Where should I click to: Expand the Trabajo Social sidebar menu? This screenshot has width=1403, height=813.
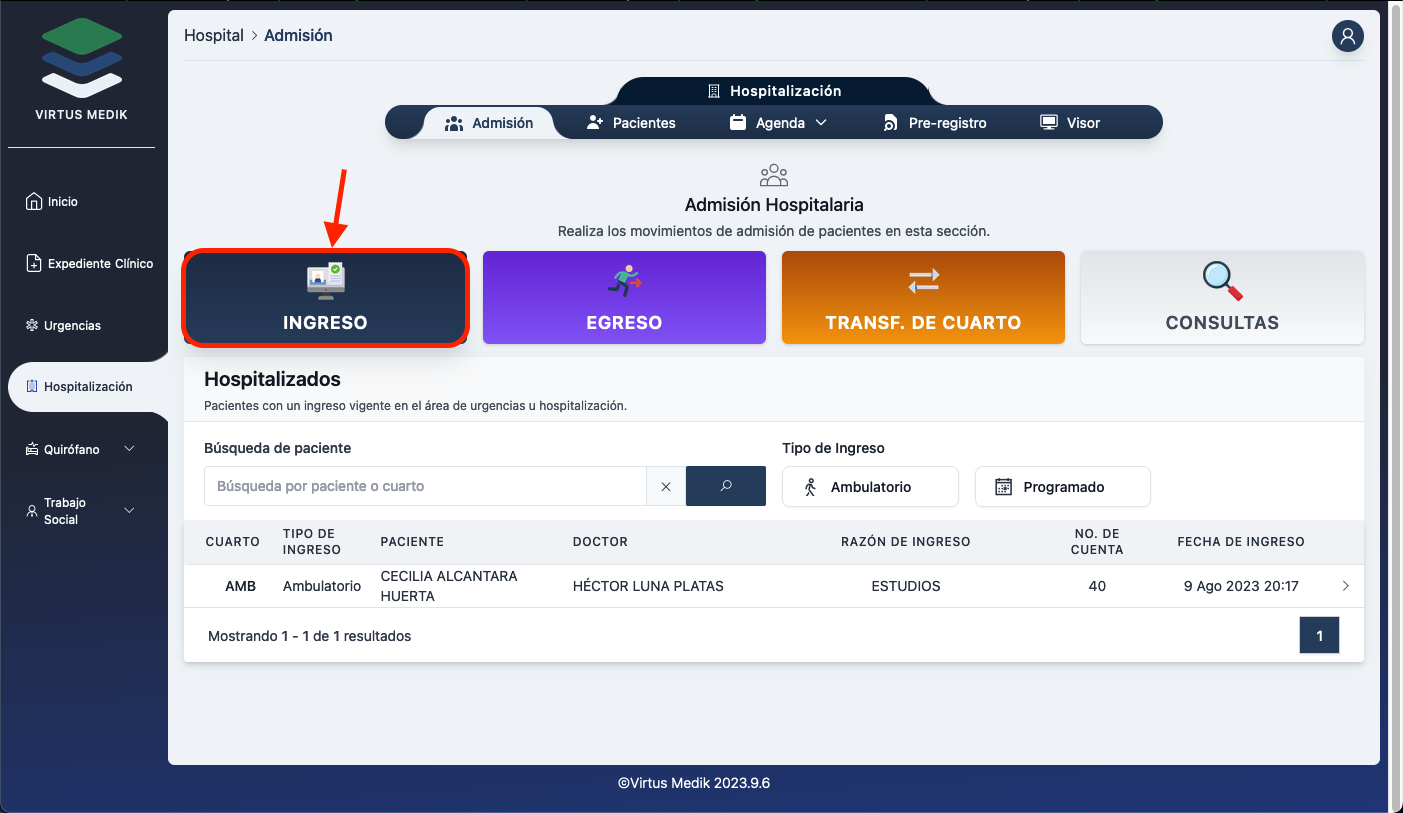coord(82,511)
